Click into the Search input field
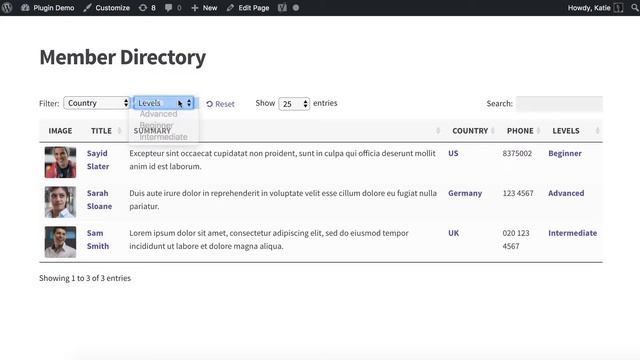Viewport: 640px width, 360px height. (x=559, y=104)
